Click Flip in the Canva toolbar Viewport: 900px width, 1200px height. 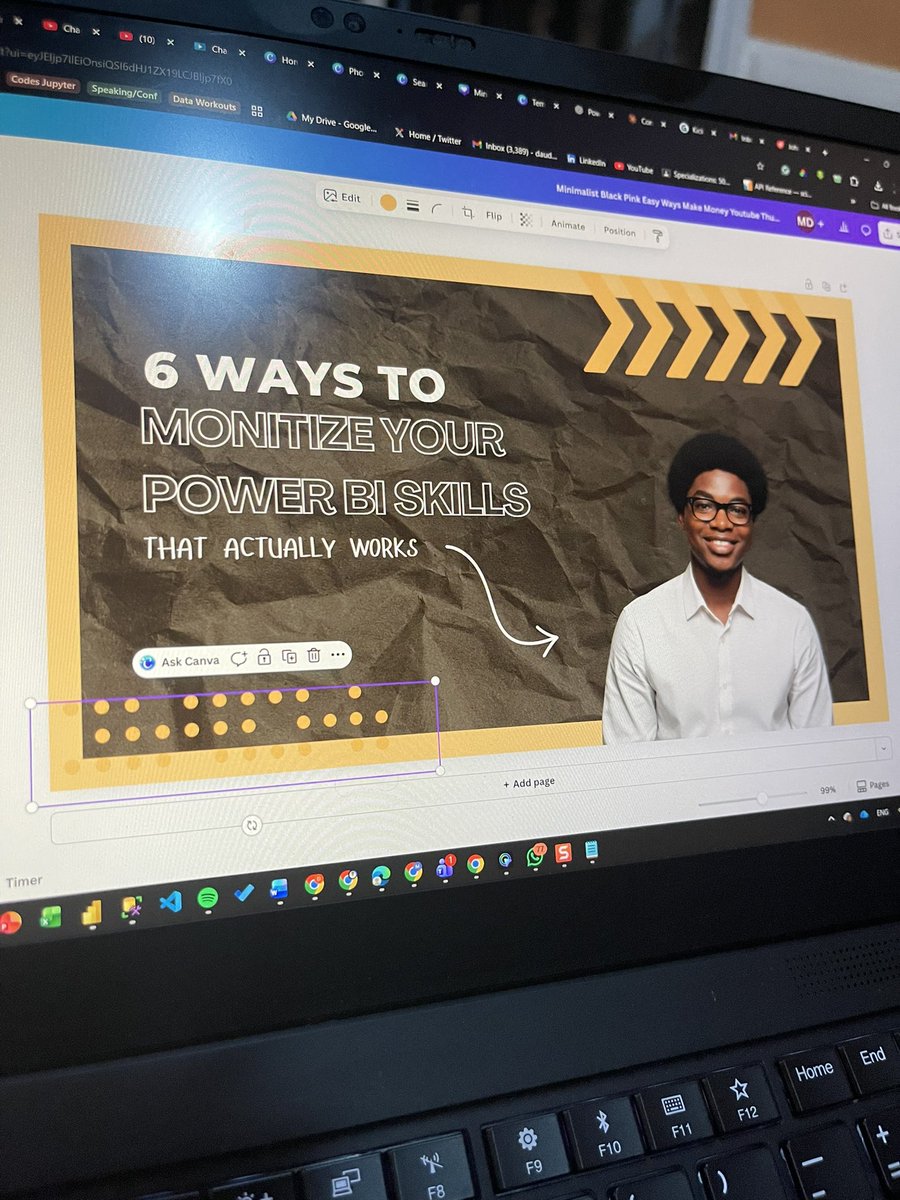(494, 216)
